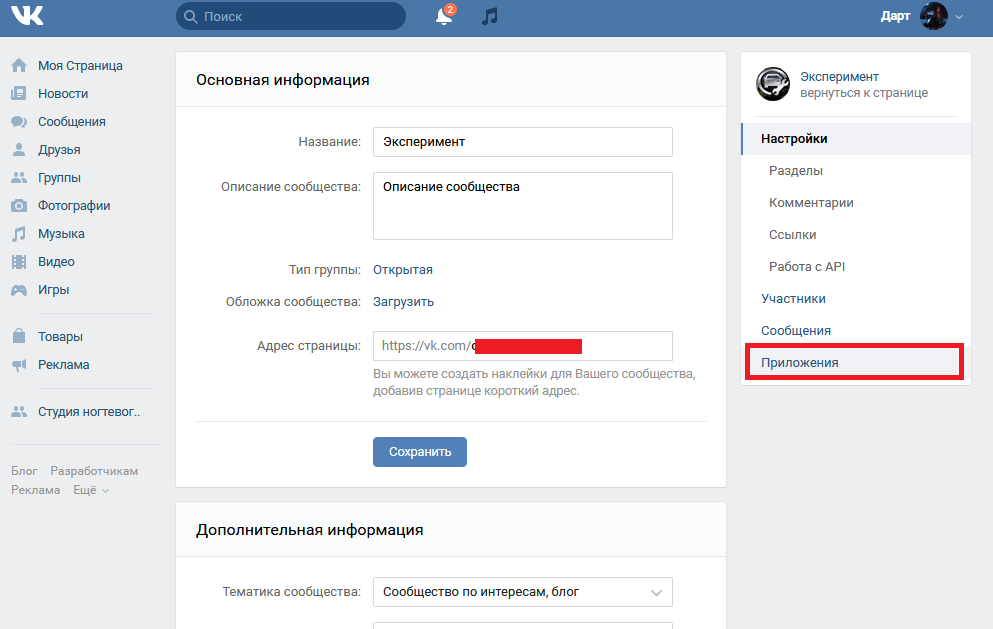Open the notifications bell icon

(444, 17)
